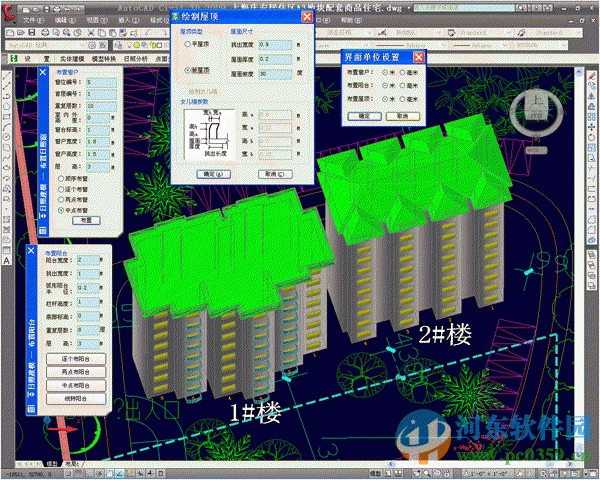The width and height of the screenshot is (600, 480).
Task: Select the Hatch tool in the draw toolbar
Action: [x=7, y=219]
